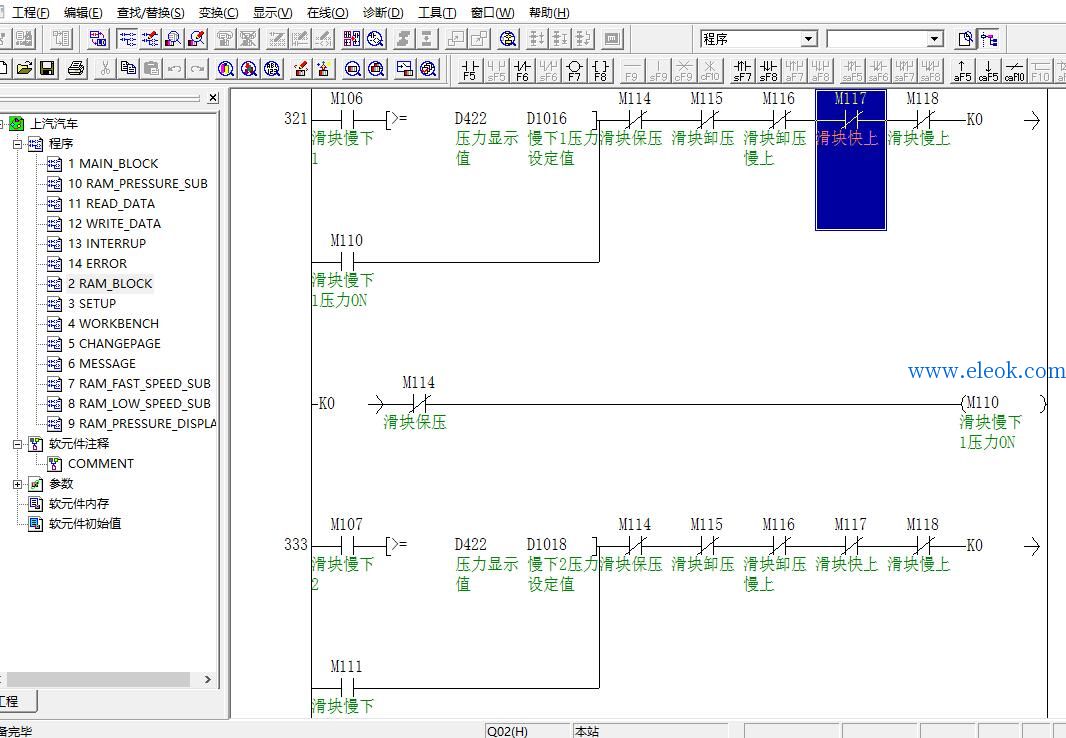Click the ladder search magnifier beside grid icon
The image size is (1066, 738).
click(375, 38)
